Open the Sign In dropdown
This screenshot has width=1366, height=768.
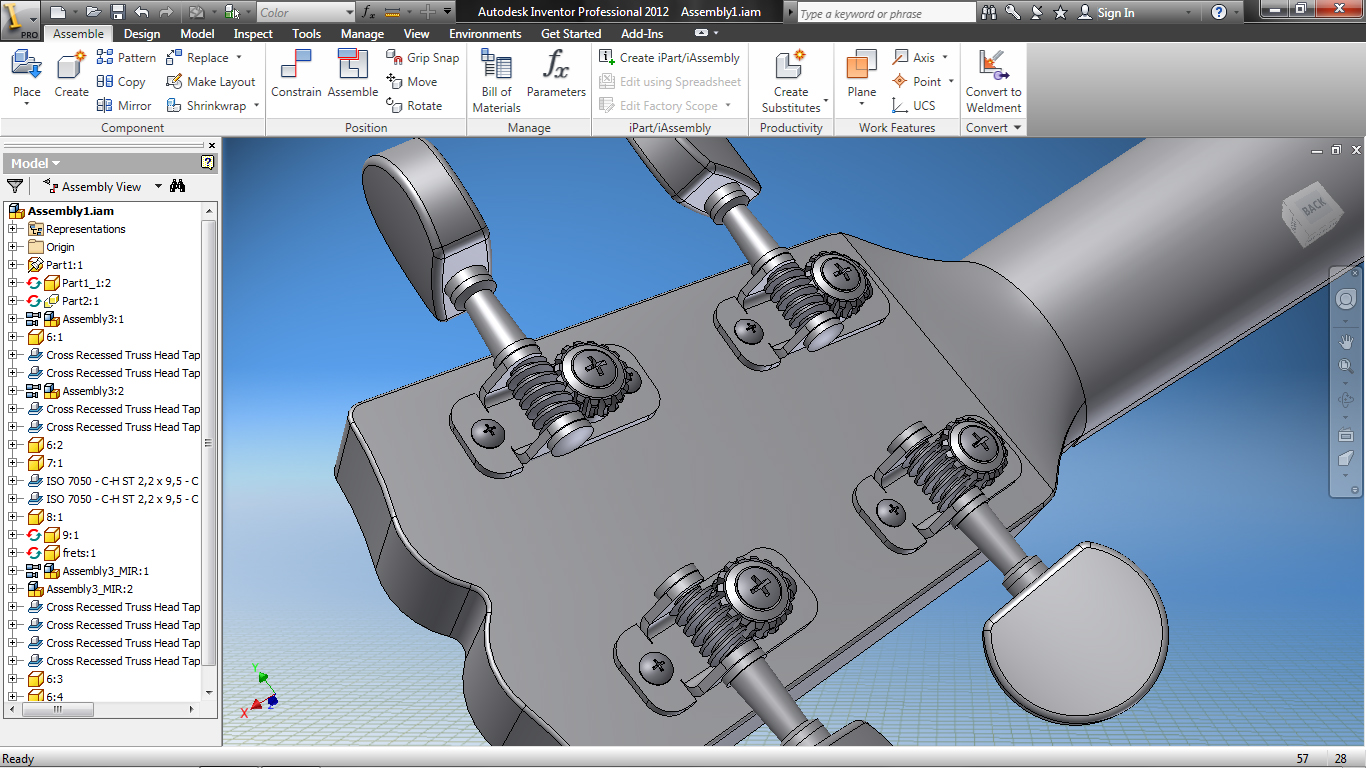[x=1190, y=13]
